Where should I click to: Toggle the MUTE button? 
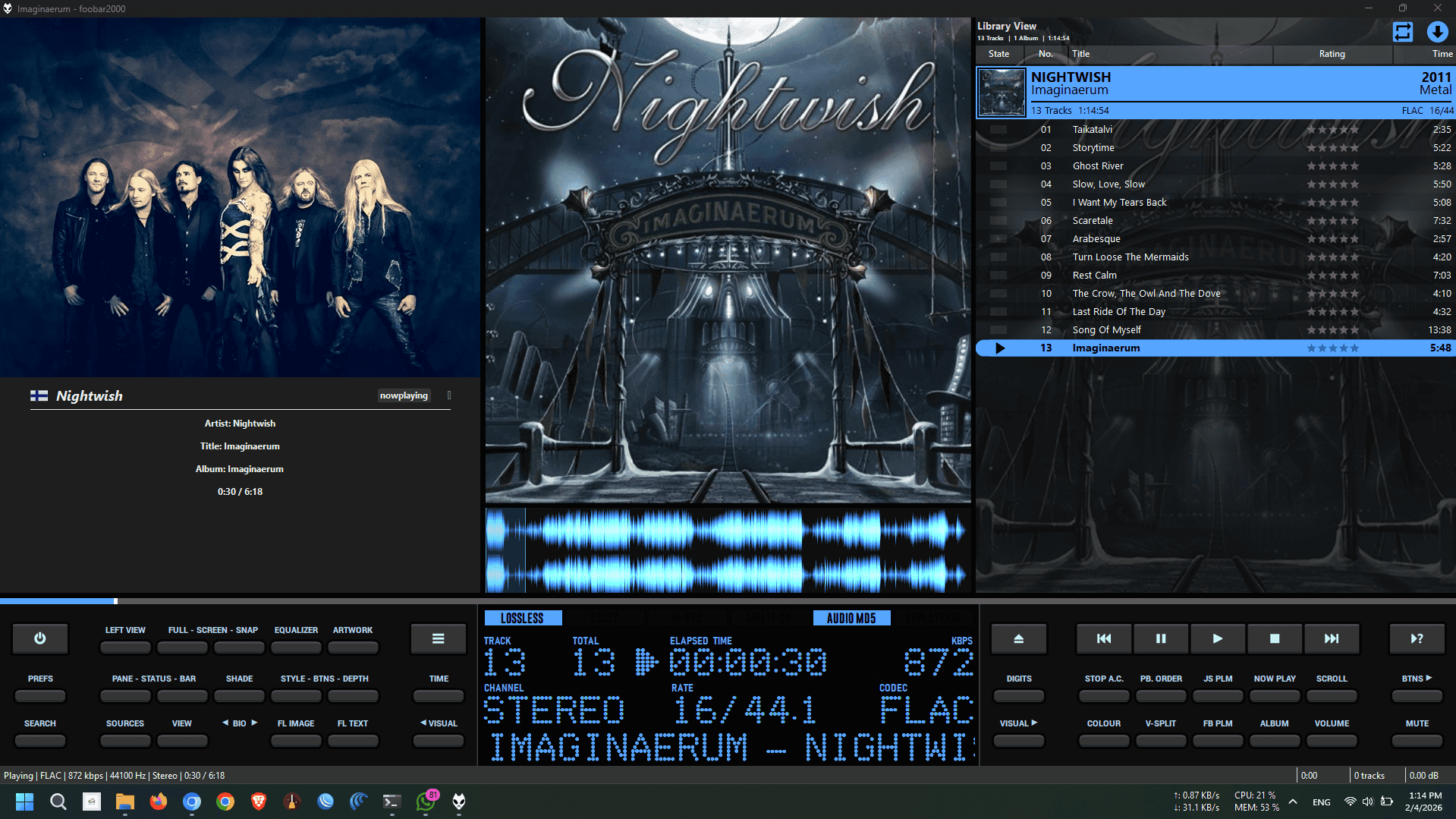(x=1416, y=740)
